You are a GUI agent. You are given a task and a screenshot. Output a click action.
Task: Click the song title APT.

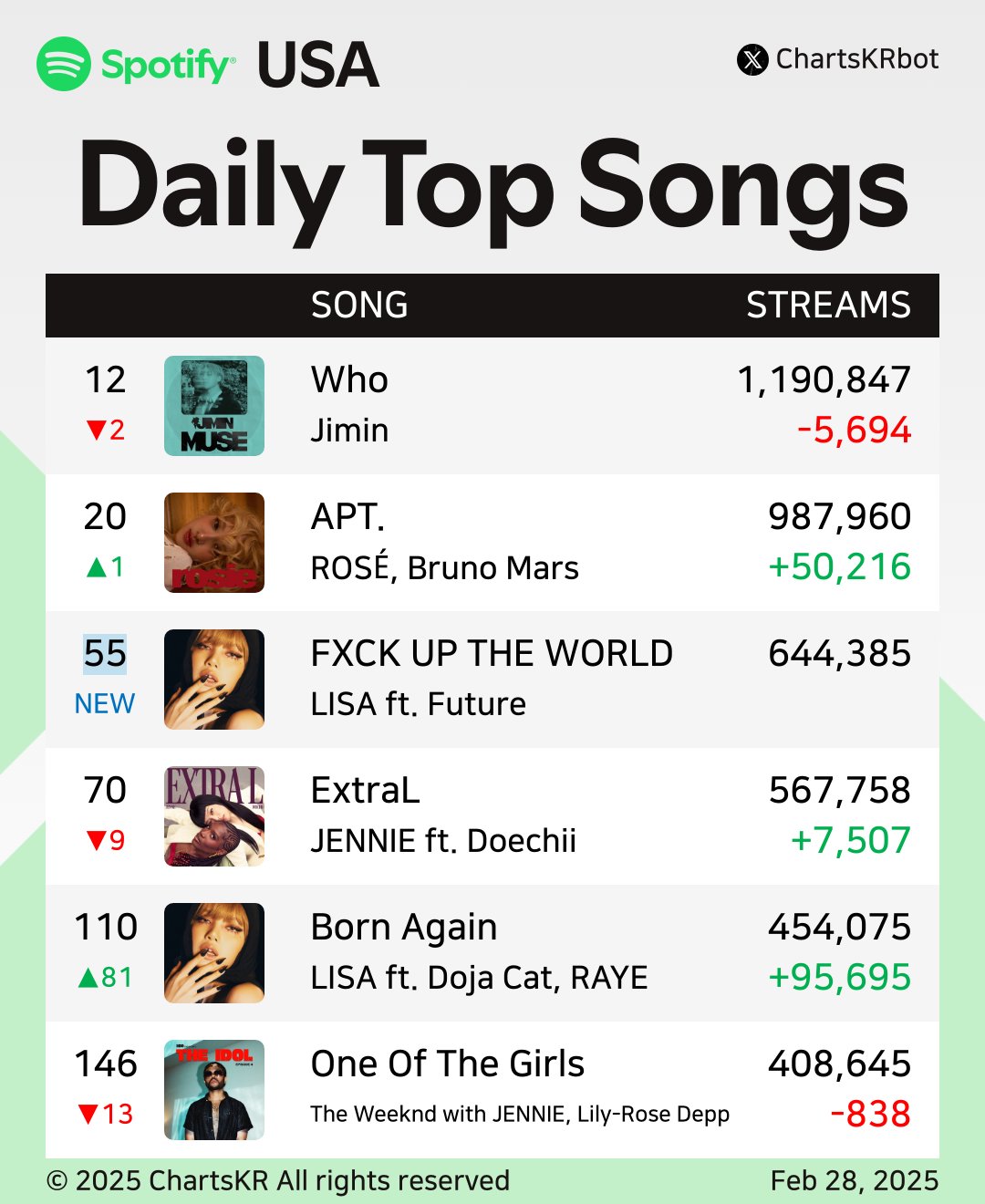click(x=347, y=517)
